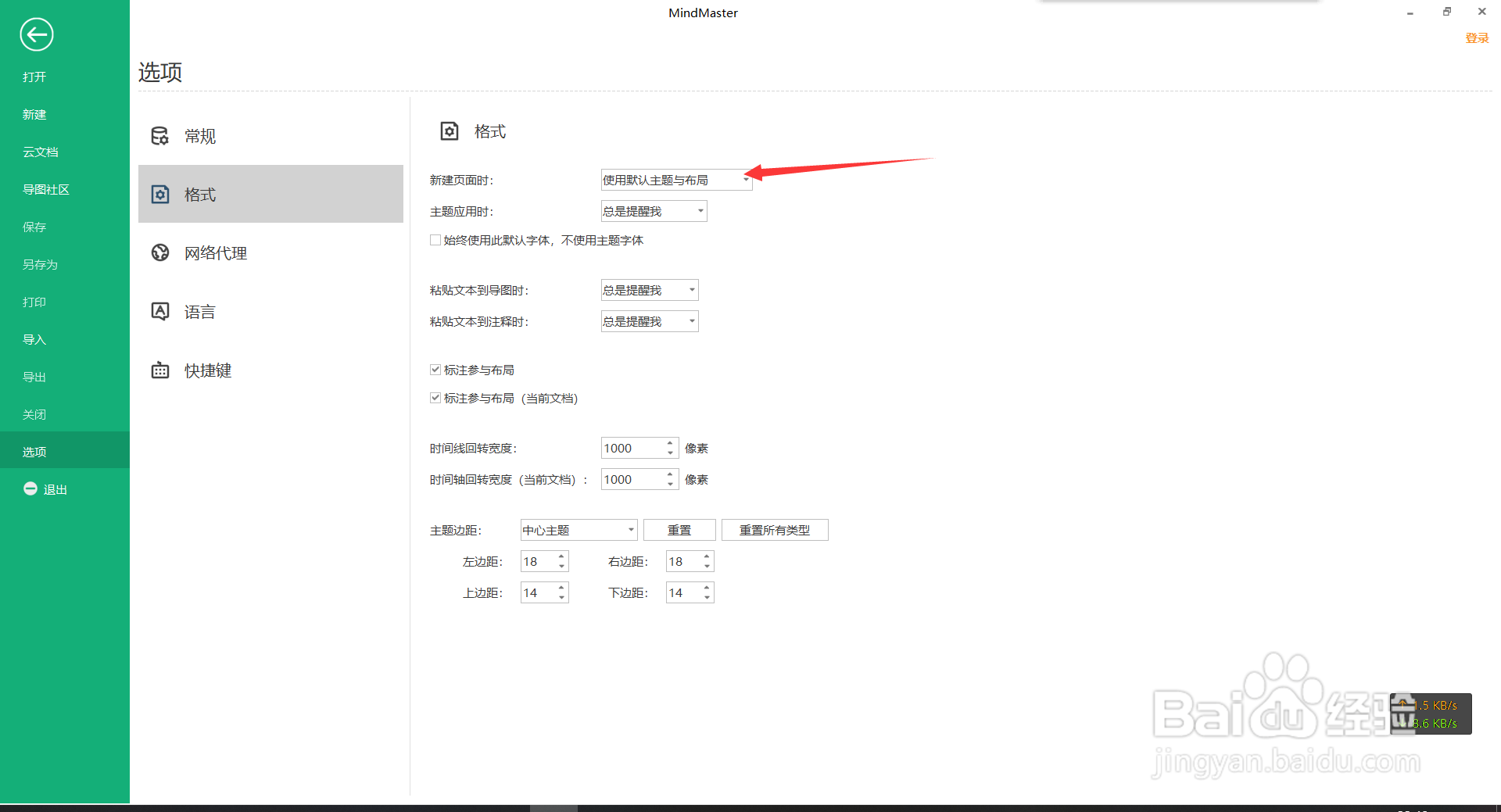Screen dimensions: 1501x812
Task: Open the 新建页面时 dropdown
Action: (676, 180)
